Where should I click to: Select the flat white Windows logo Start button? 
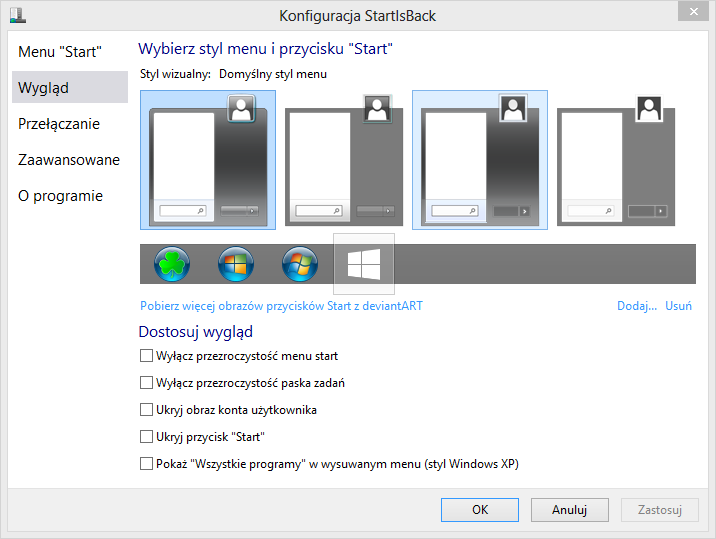tap(364, 264)
